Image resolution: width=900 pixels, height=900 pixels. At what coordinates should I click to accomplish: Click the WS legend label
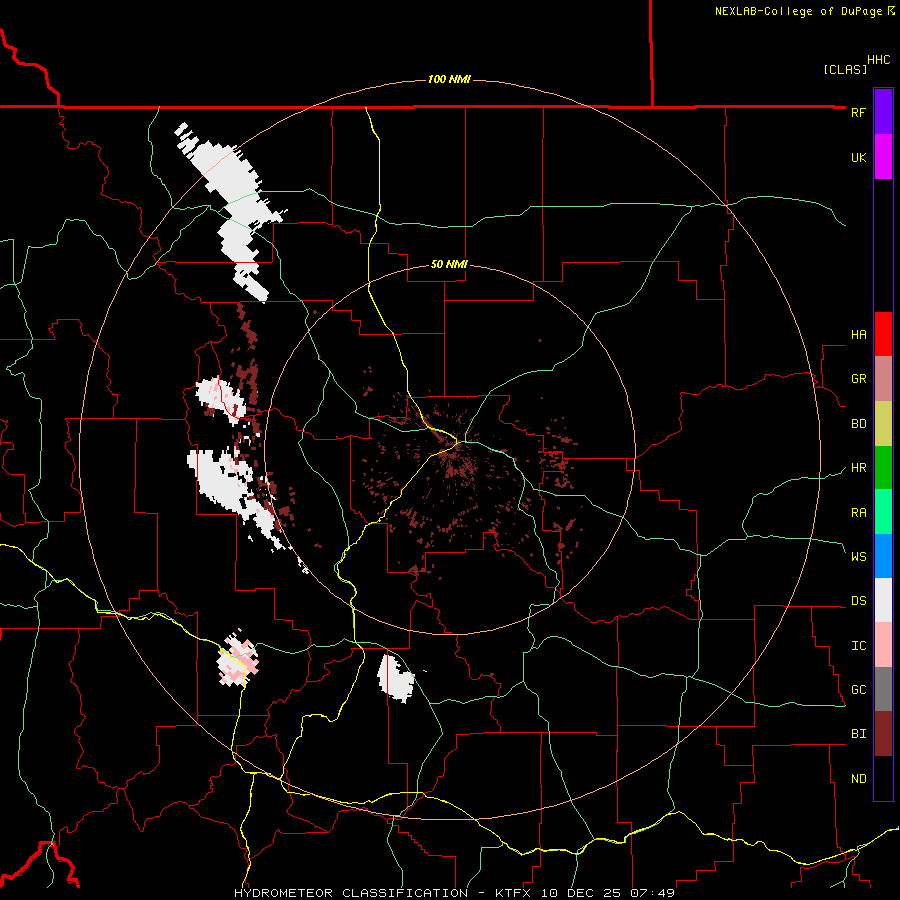click(x=858, y=556)
